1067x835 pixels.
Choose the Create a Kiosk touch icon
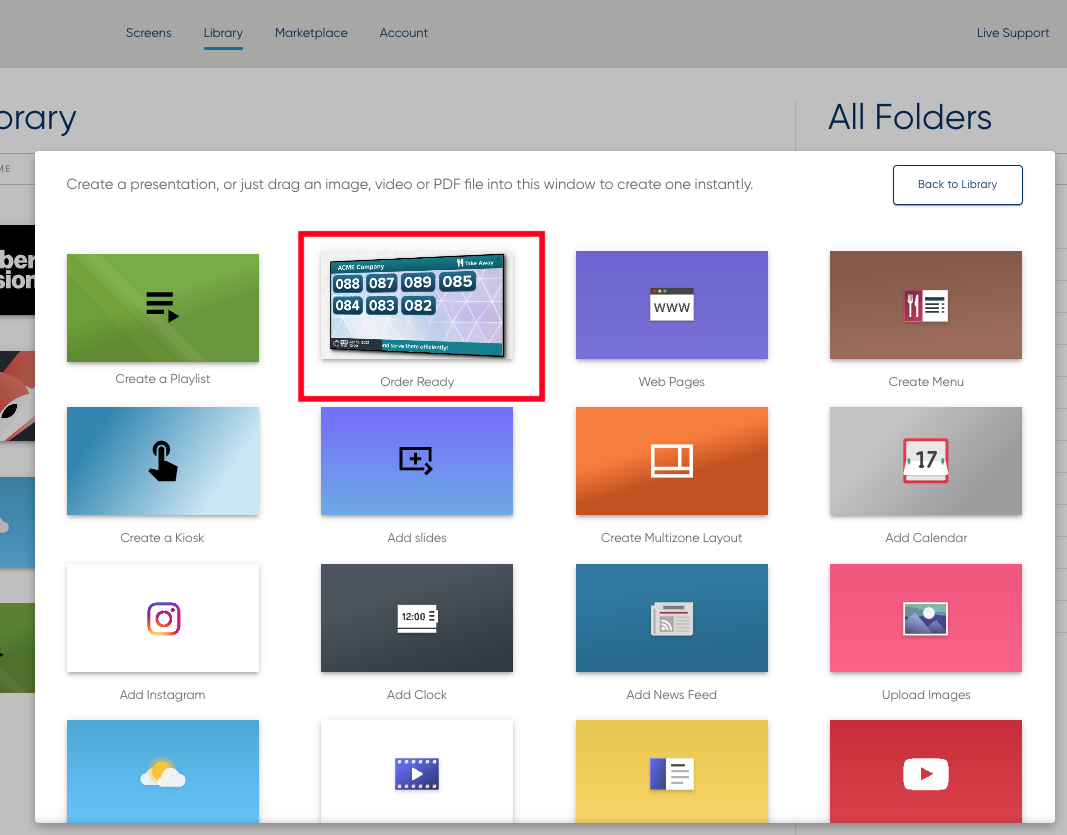pos(162,462)
